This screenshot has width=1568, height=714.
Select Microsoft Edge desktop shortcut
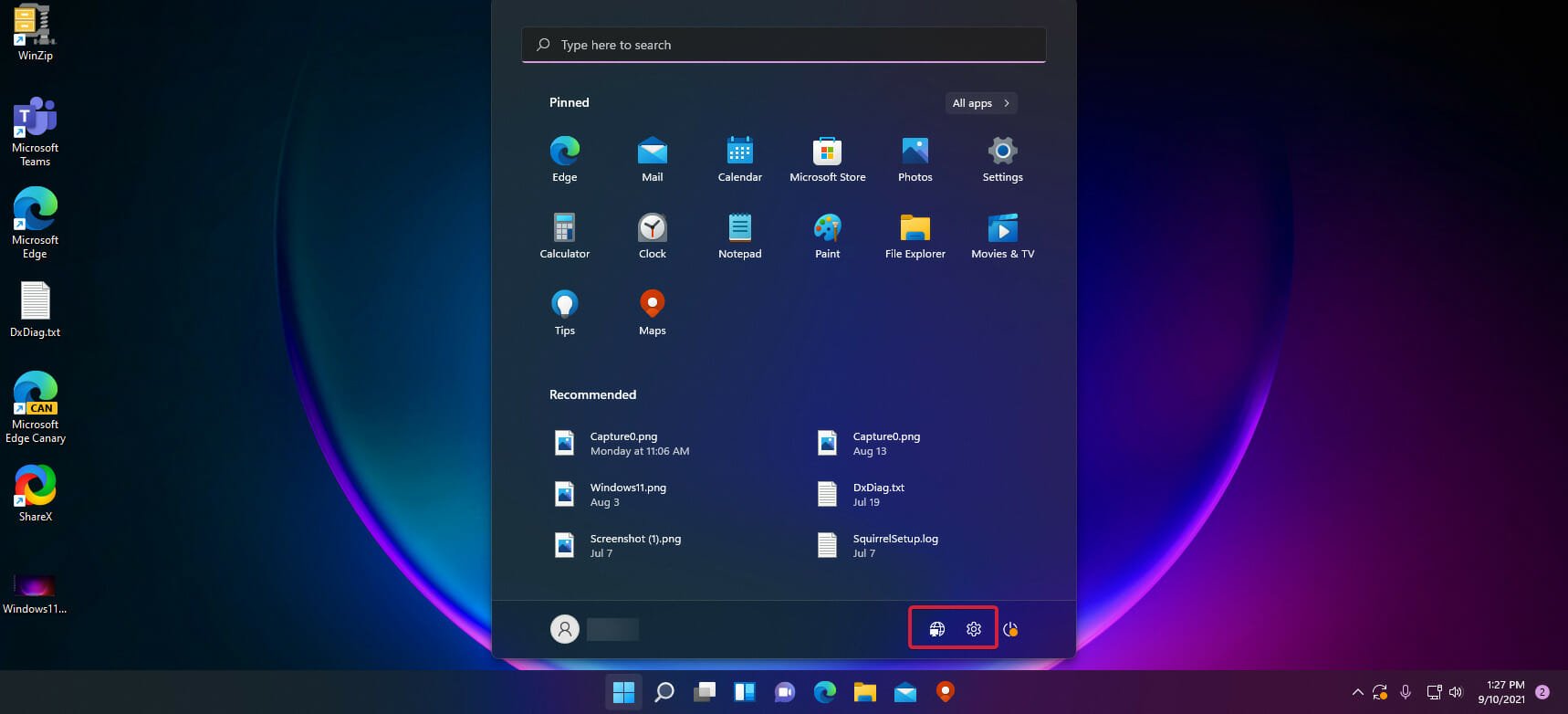pos(35,224)
